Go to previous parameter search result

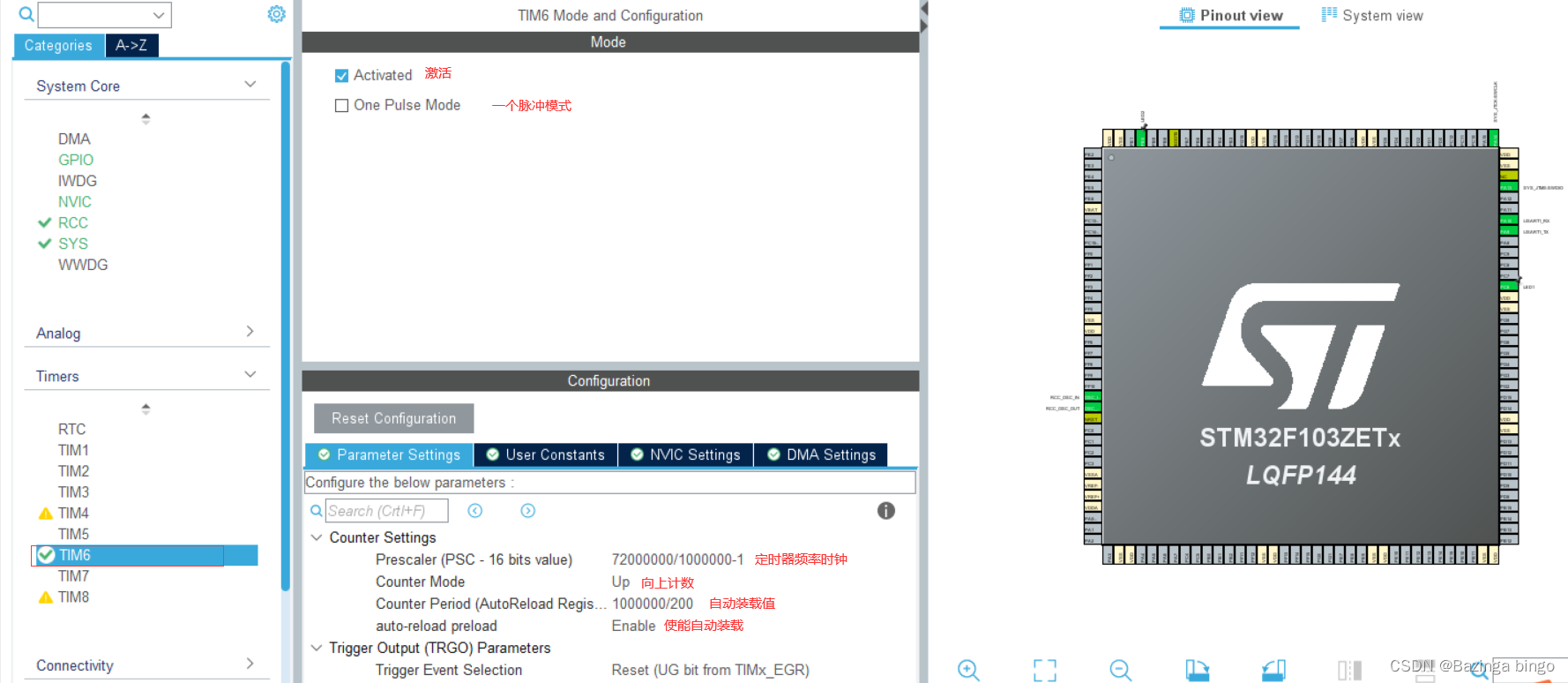[475, 511]
